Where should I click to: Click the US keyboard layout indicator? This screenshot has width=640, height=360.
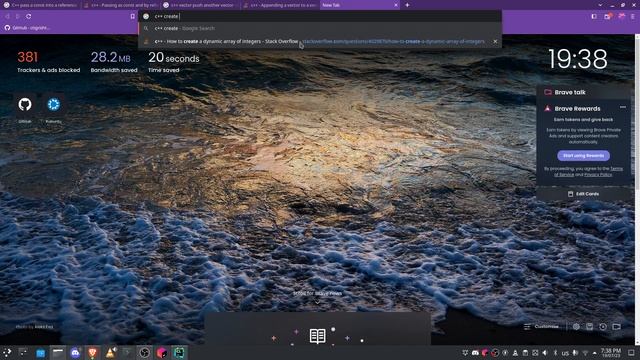(565, 353)
